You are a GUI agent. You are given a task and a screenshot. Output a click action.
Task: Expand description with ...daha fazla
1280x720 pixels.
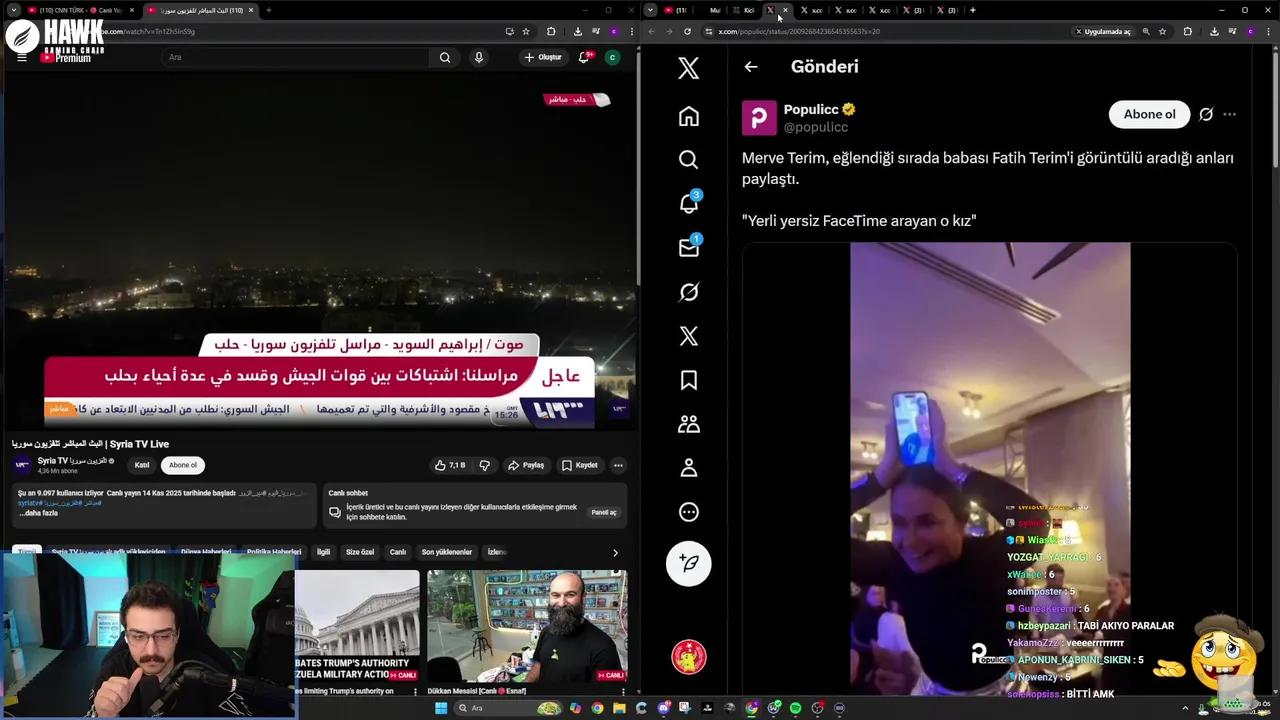coord(38,513)
